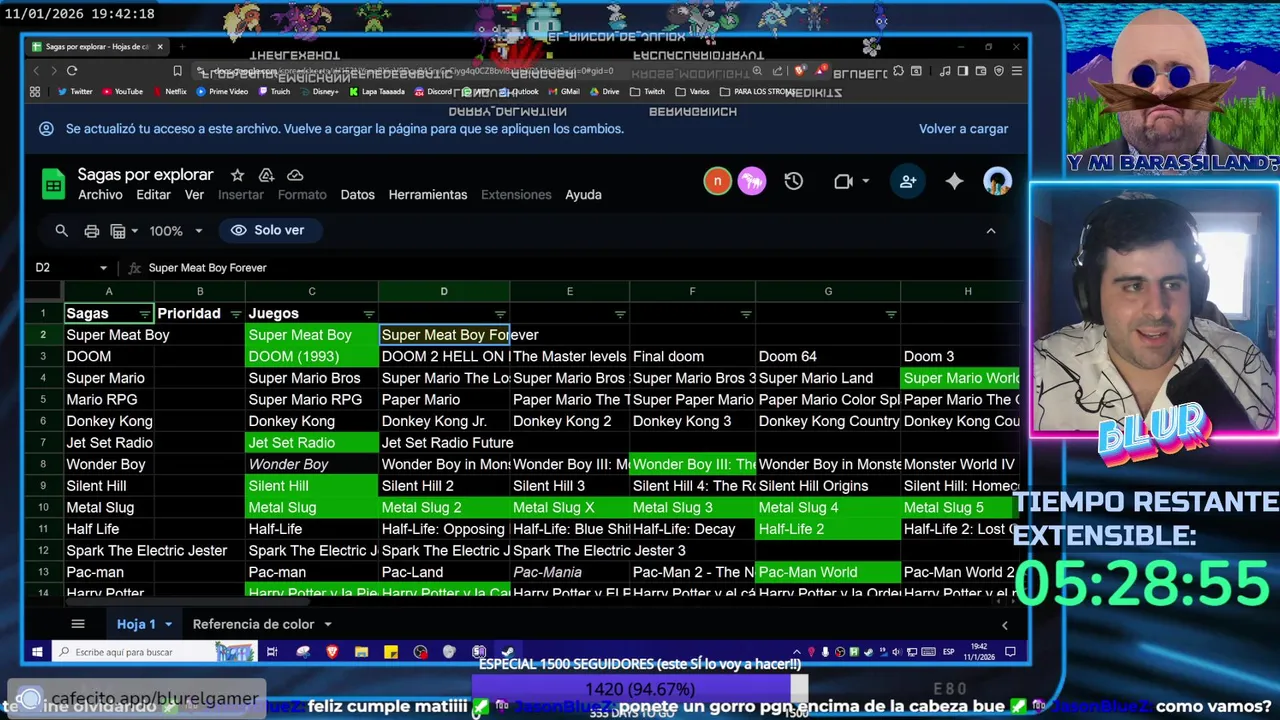Click the Brave browser taskbar icon
Viewport: 1280px width, 720px height.
click(332, 652)
